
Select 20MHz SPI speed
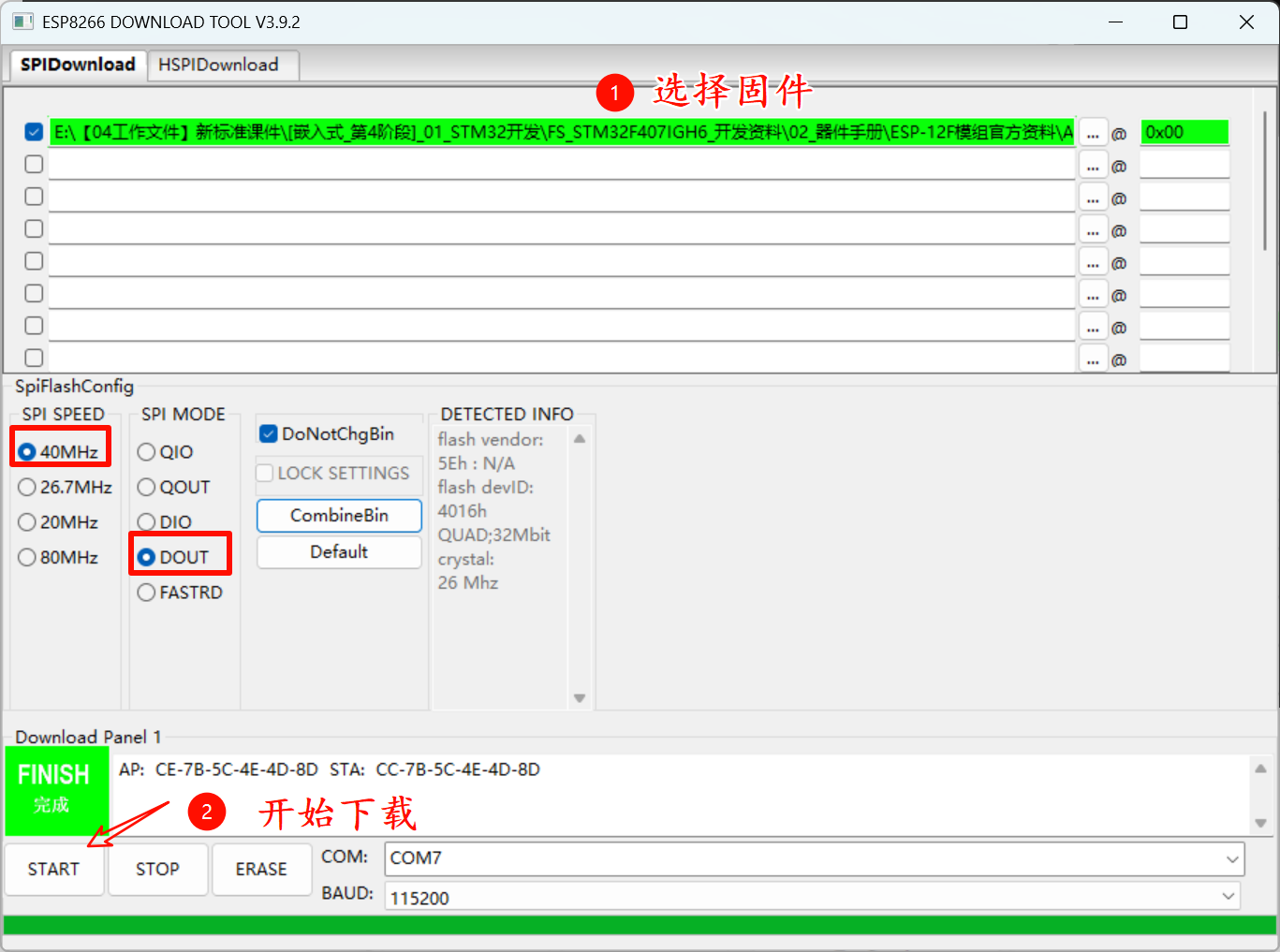pos(59,522)
